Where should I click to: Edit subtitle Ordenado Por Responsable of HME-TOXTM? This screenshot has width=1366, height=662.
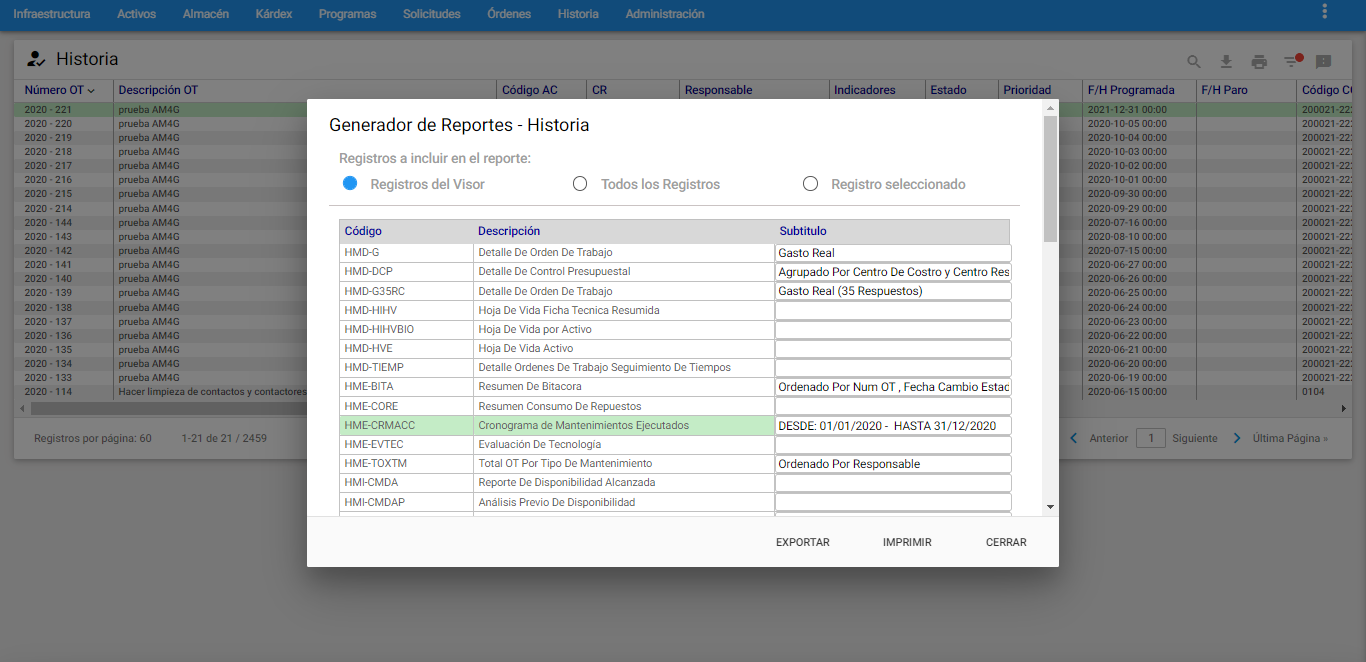[893, 464]
